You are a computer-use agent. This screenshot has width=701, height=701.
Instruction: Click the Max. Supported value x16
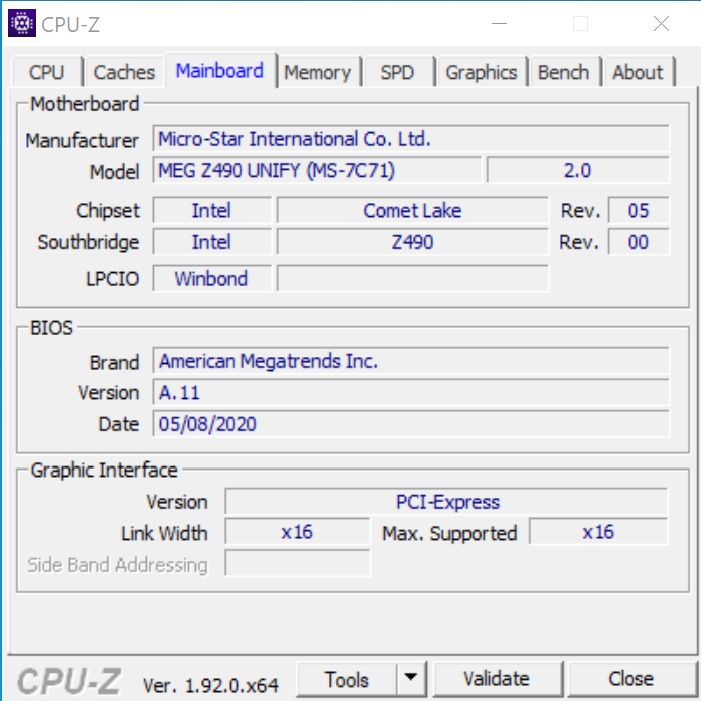coord(598,532)
